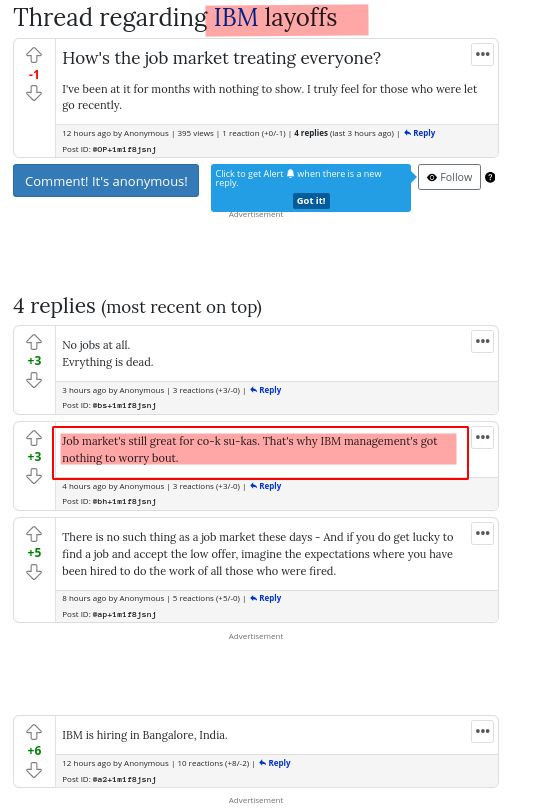Dismiss the alert tip with 'Got it!'

[311, 201]
